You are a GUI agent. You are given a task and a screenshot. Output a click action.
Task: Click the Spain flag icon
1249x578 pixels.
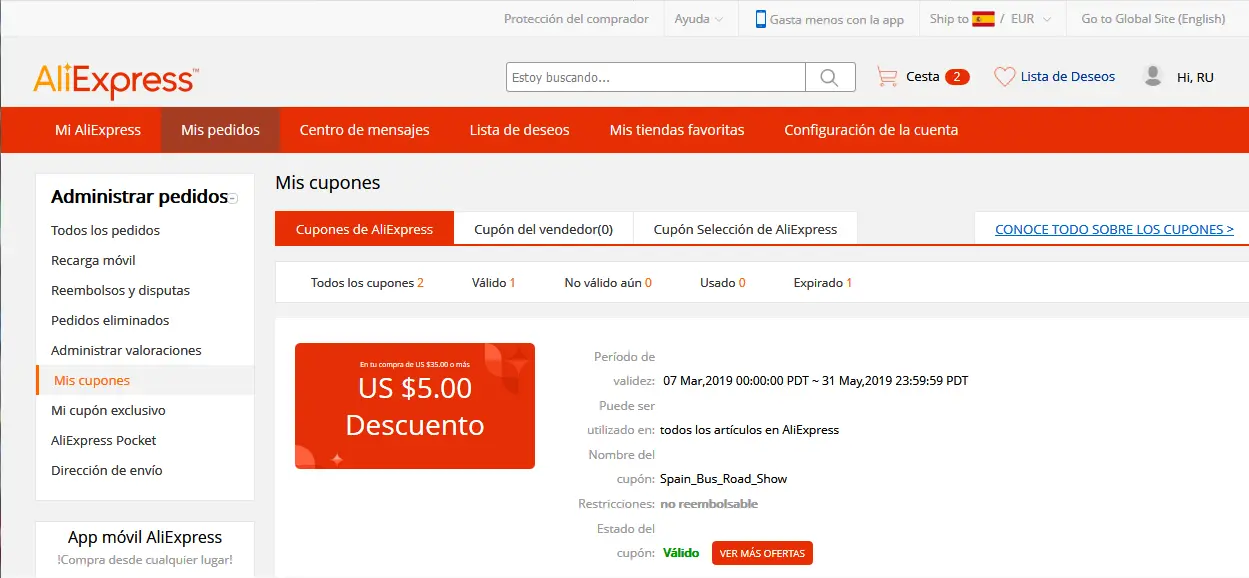tap(983, 19)
